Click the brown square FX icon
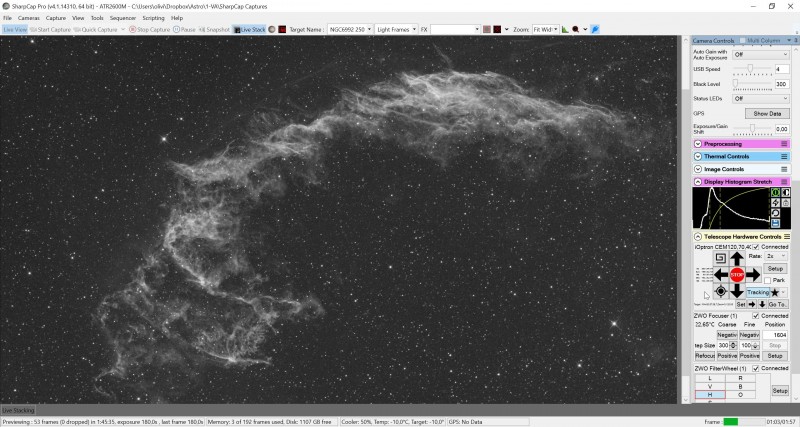Image resolution: width=800 pixels, height=427 pixels. (x=487, y=30)
